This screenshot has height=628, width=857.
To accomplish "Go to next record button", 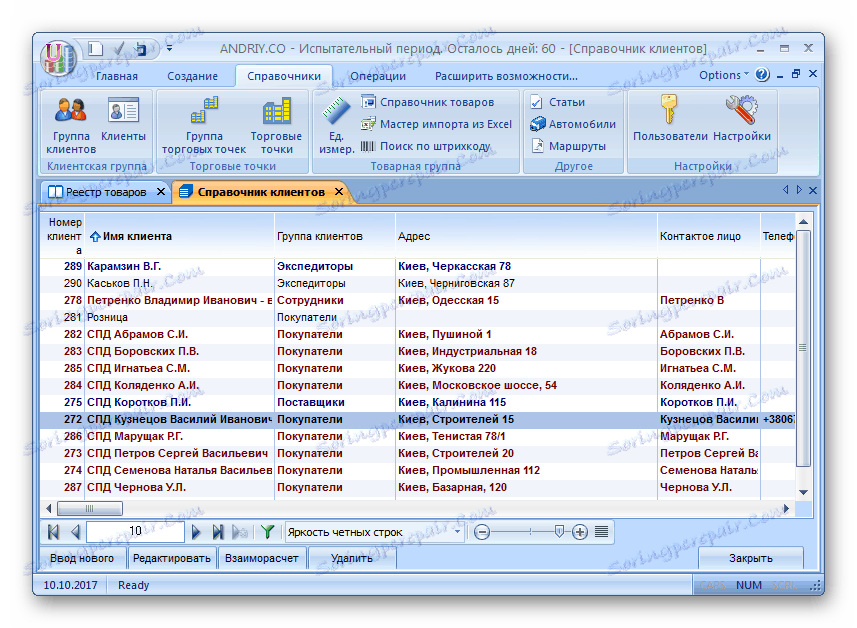I will [196, 532].
